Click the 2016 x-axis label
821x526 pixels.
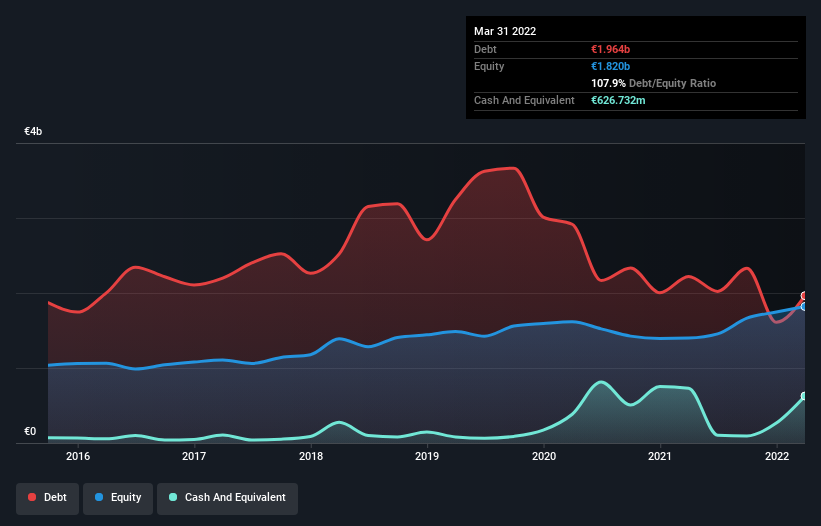coord(78,456)
